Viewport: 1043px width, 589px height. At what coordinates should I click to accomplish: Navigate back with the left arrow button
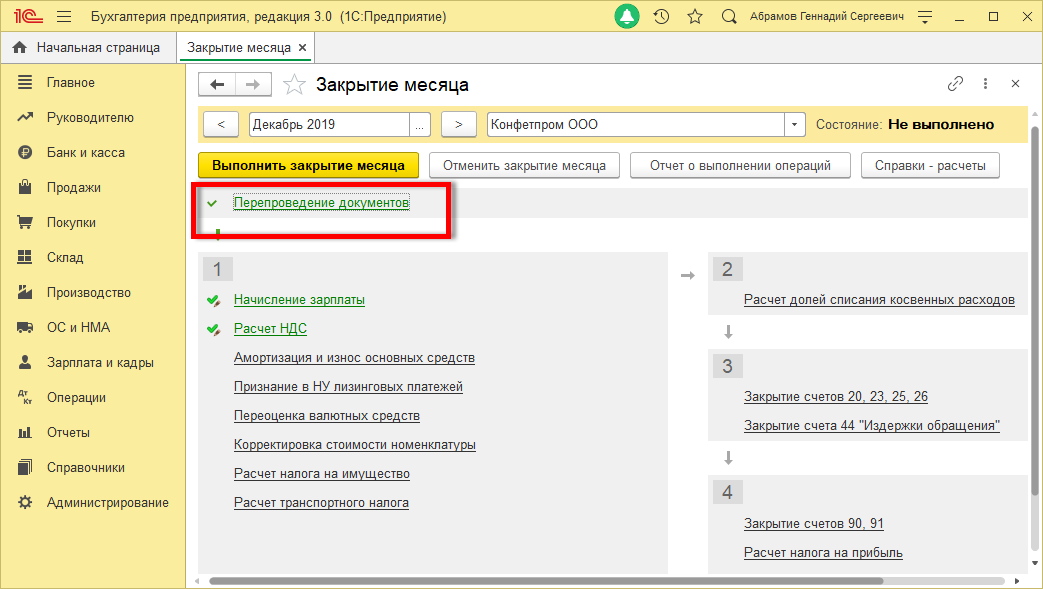tap(217, 85)
